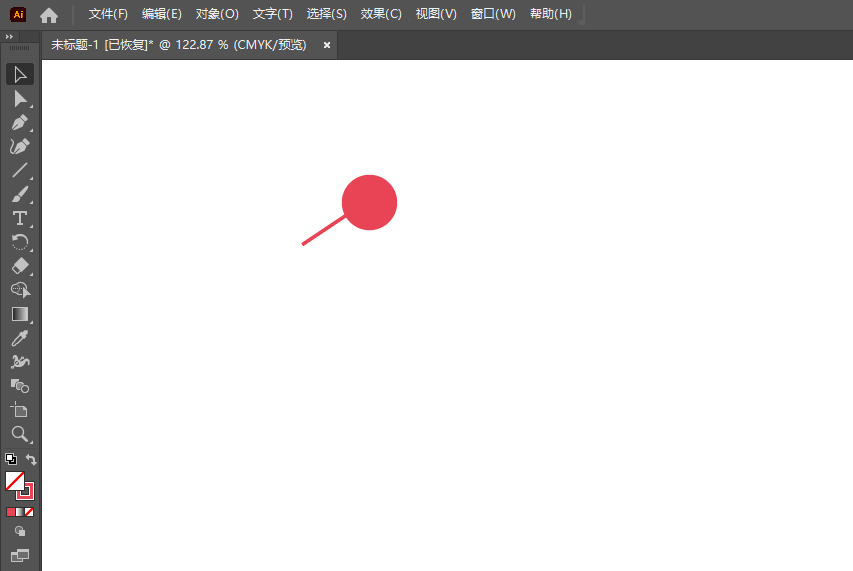Select the Artboard tool
Screen dimensions: 853x571
20,409
